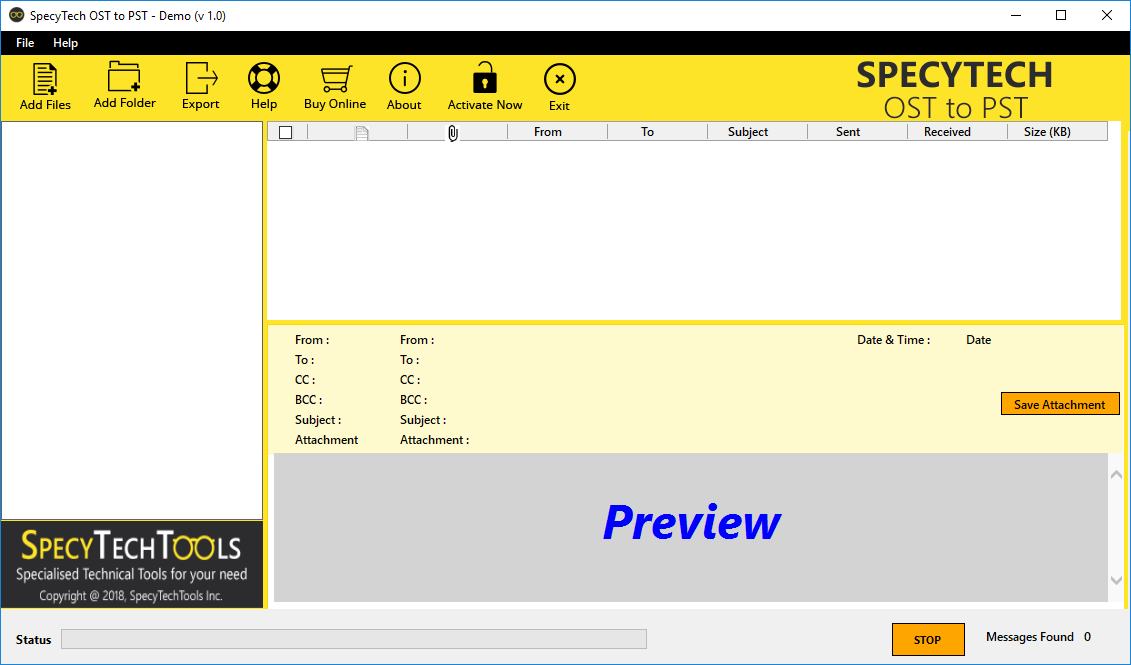Minimize the SpecyTech window

click(1016, 15)
